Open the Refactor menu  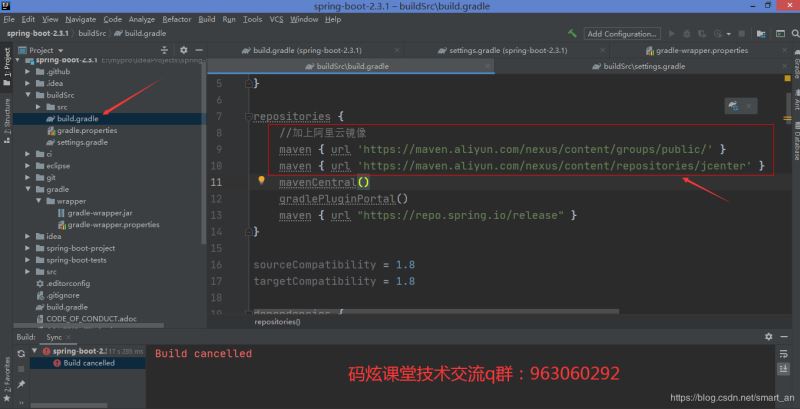pyautogui.click(x=177, y=19)
